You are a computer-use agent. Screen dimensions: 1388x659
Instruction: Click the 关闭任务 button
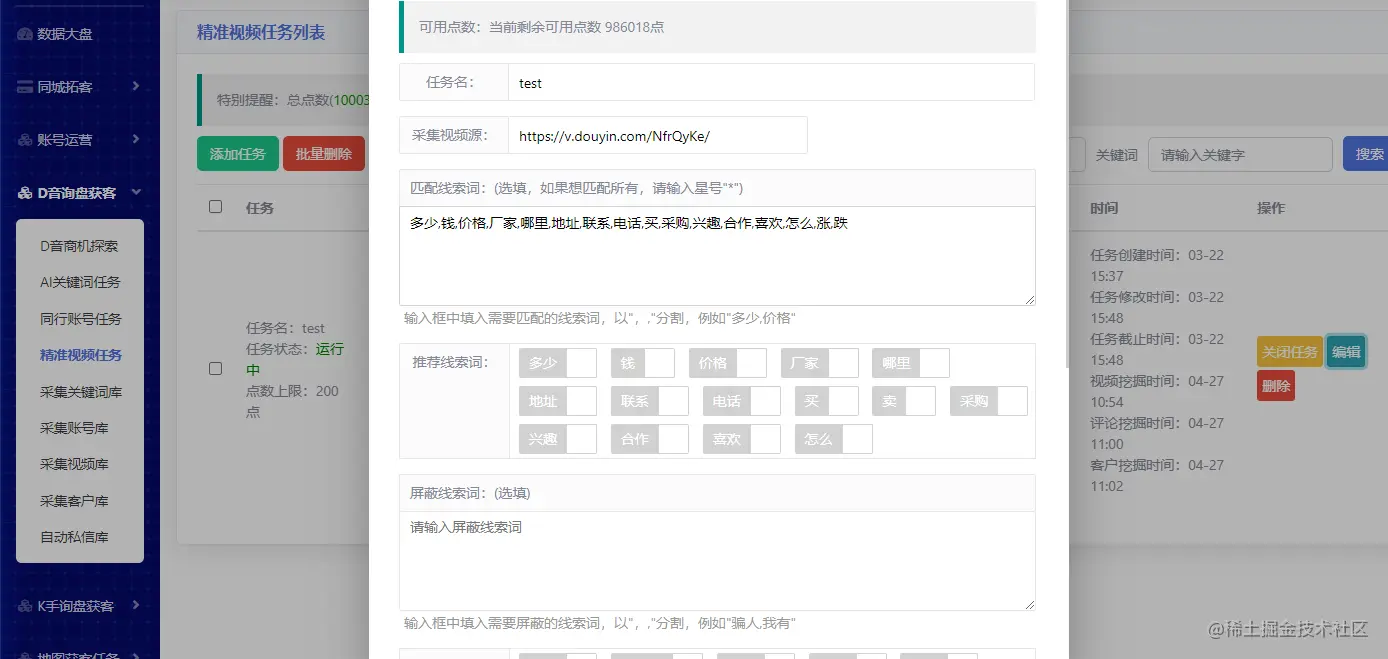coord(1290,352)
